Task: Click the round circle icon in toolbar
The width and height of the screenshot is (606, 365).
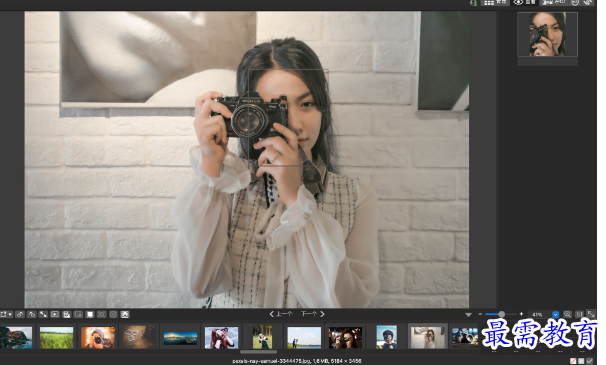Action: coord(113,314)
